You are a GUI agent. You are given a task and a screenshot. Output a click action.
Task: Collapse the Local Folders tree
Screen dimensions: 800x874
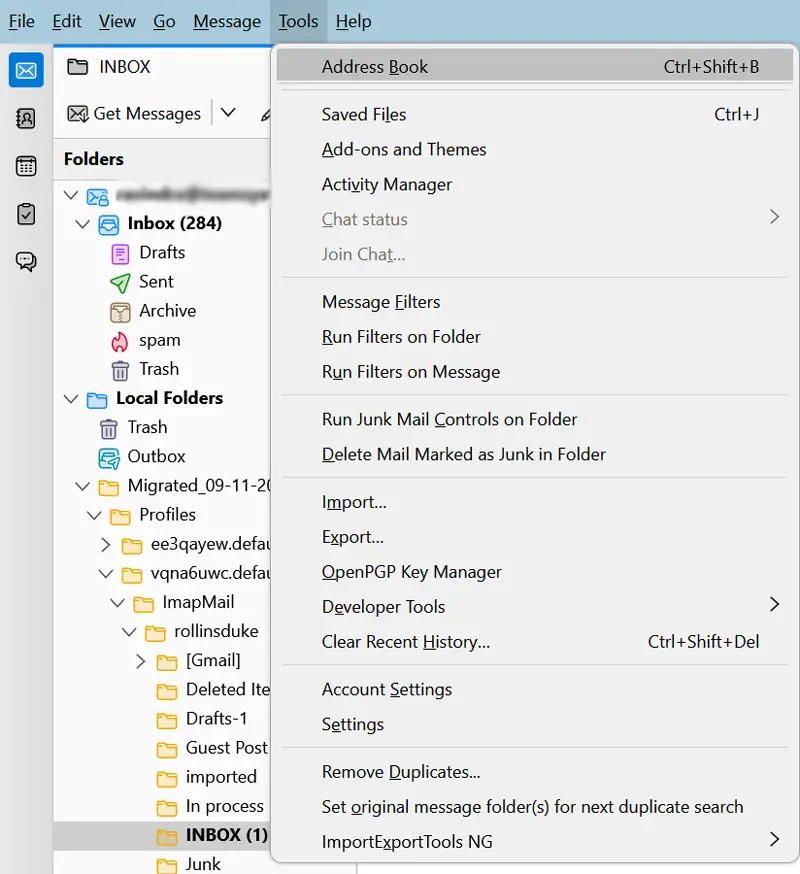[70, 399]
